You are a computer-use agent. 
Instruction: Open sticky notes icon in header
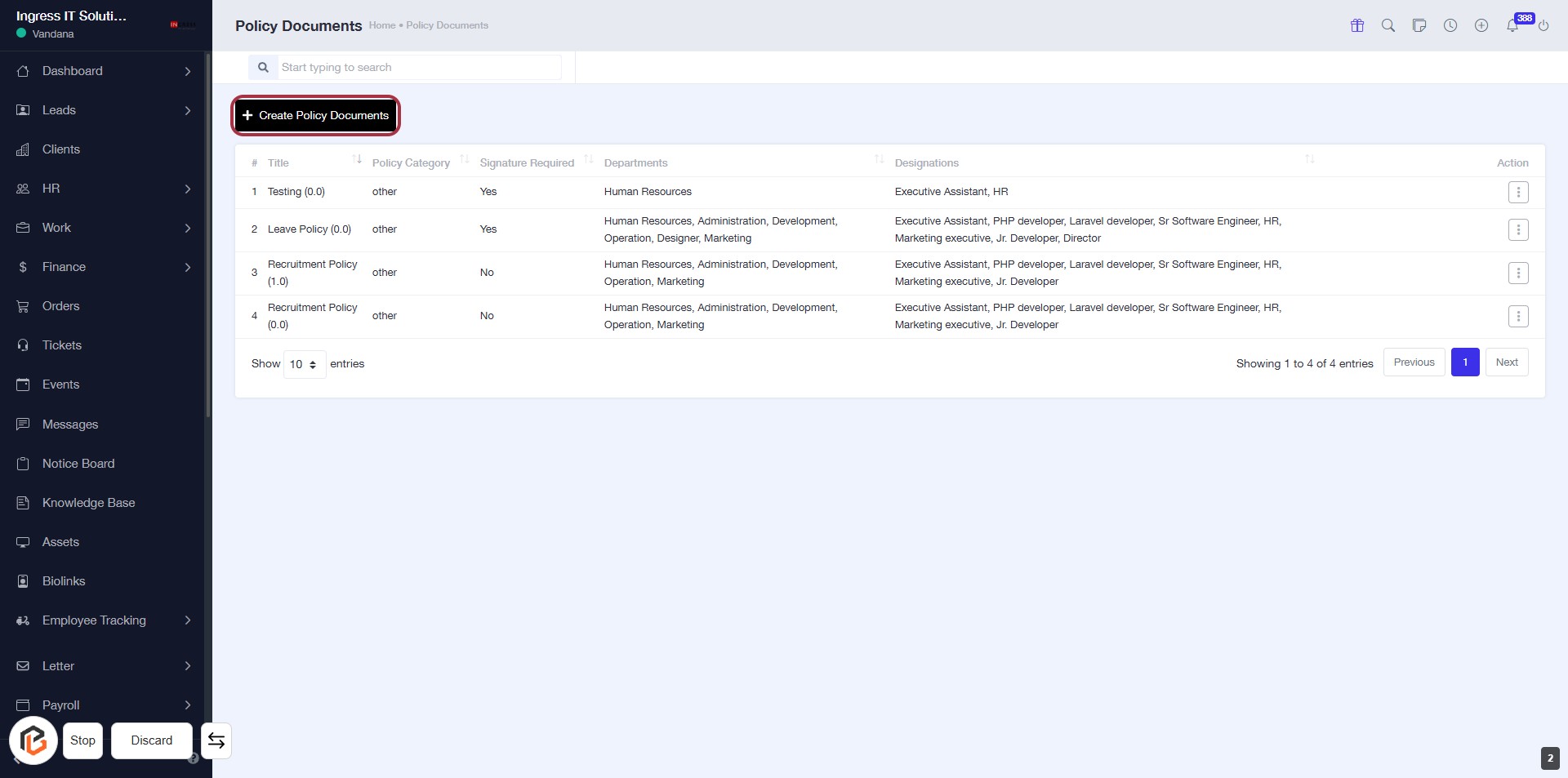1419,25
